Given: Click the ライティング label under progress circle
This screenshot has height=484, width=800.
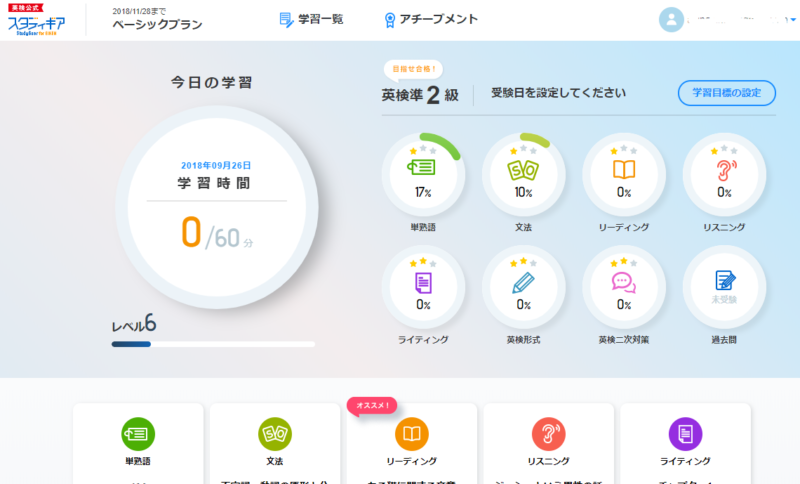Looking at the screenshot, I should click(423, 340).
